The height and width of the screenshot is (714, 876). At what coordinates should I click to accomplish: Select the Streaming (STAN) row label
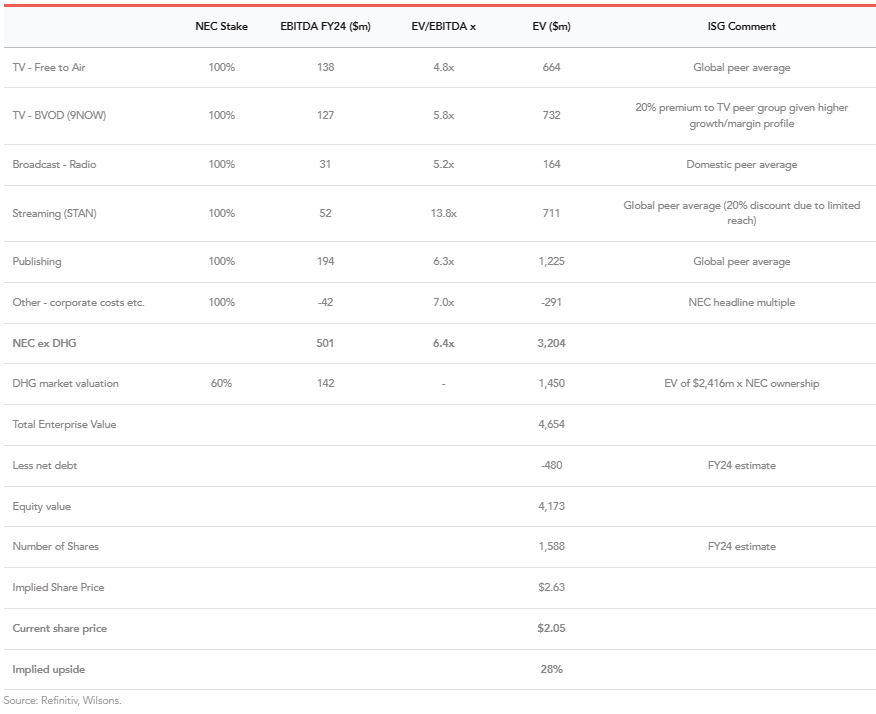click(54, 213)
